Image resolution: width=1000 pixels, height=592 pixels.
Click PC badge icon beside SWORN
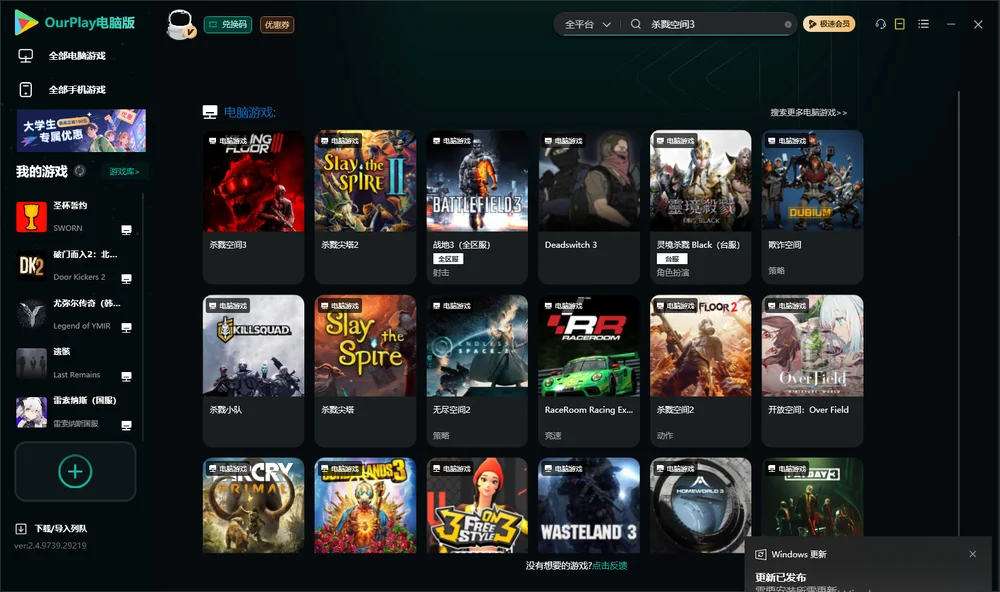click(126, 230)
